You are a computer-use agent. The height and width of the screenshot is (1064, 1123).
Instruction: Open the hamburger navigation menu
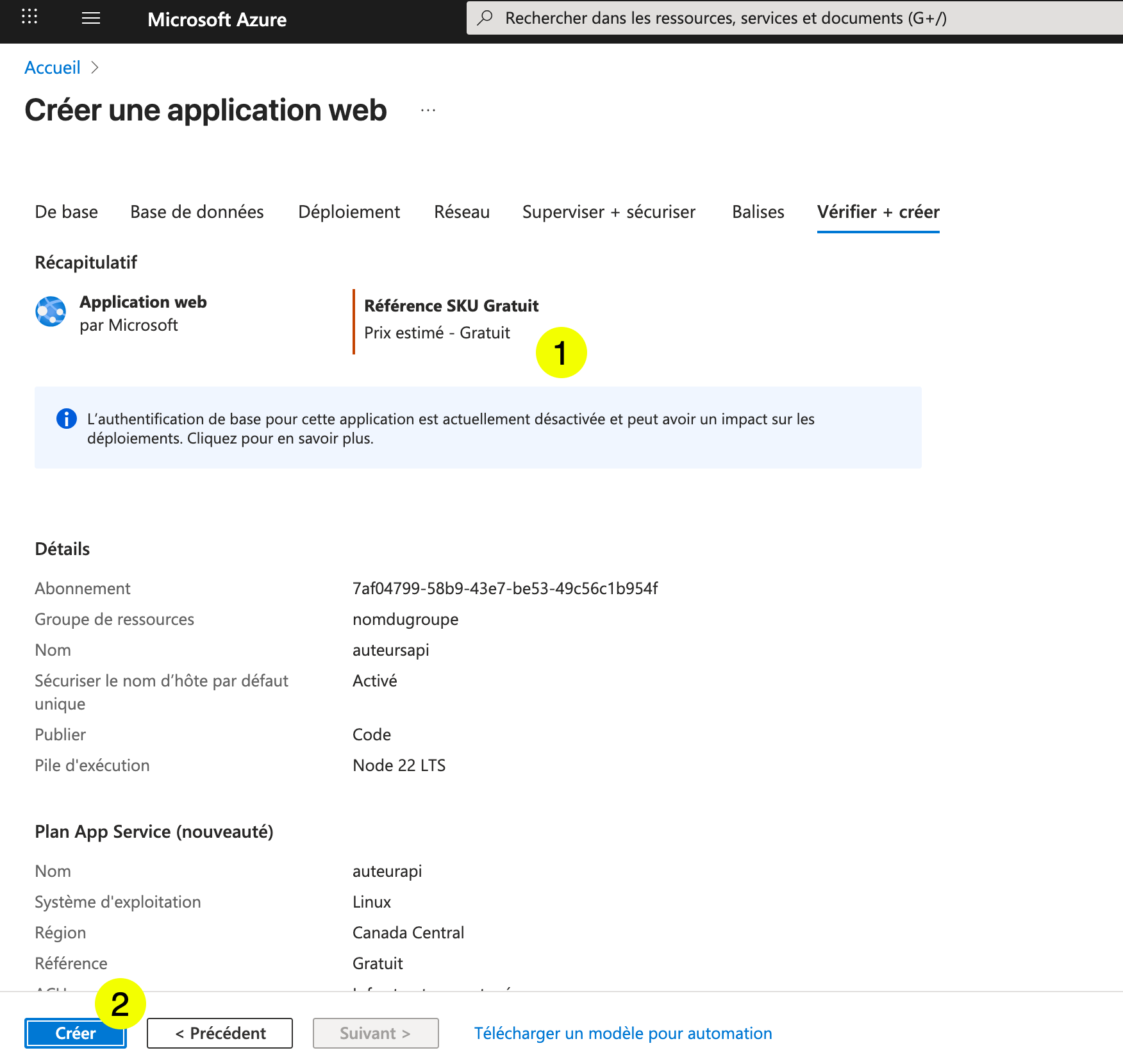coord(90,19)
